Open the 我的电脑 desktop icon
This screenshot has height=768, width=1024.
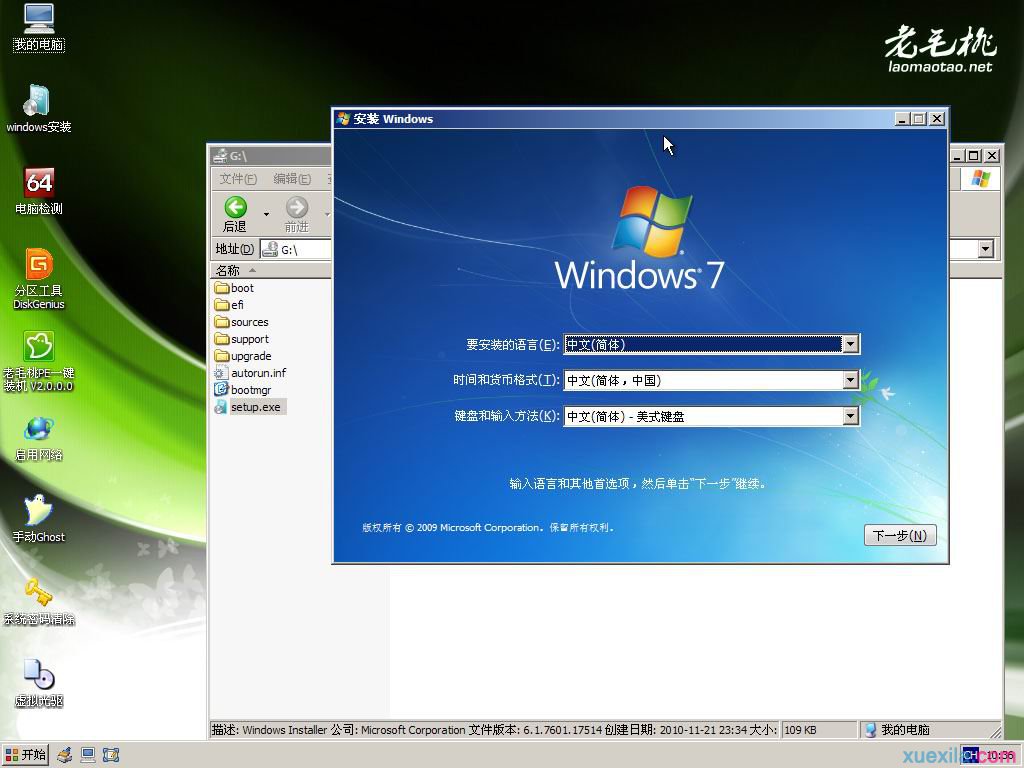(38, 20)
